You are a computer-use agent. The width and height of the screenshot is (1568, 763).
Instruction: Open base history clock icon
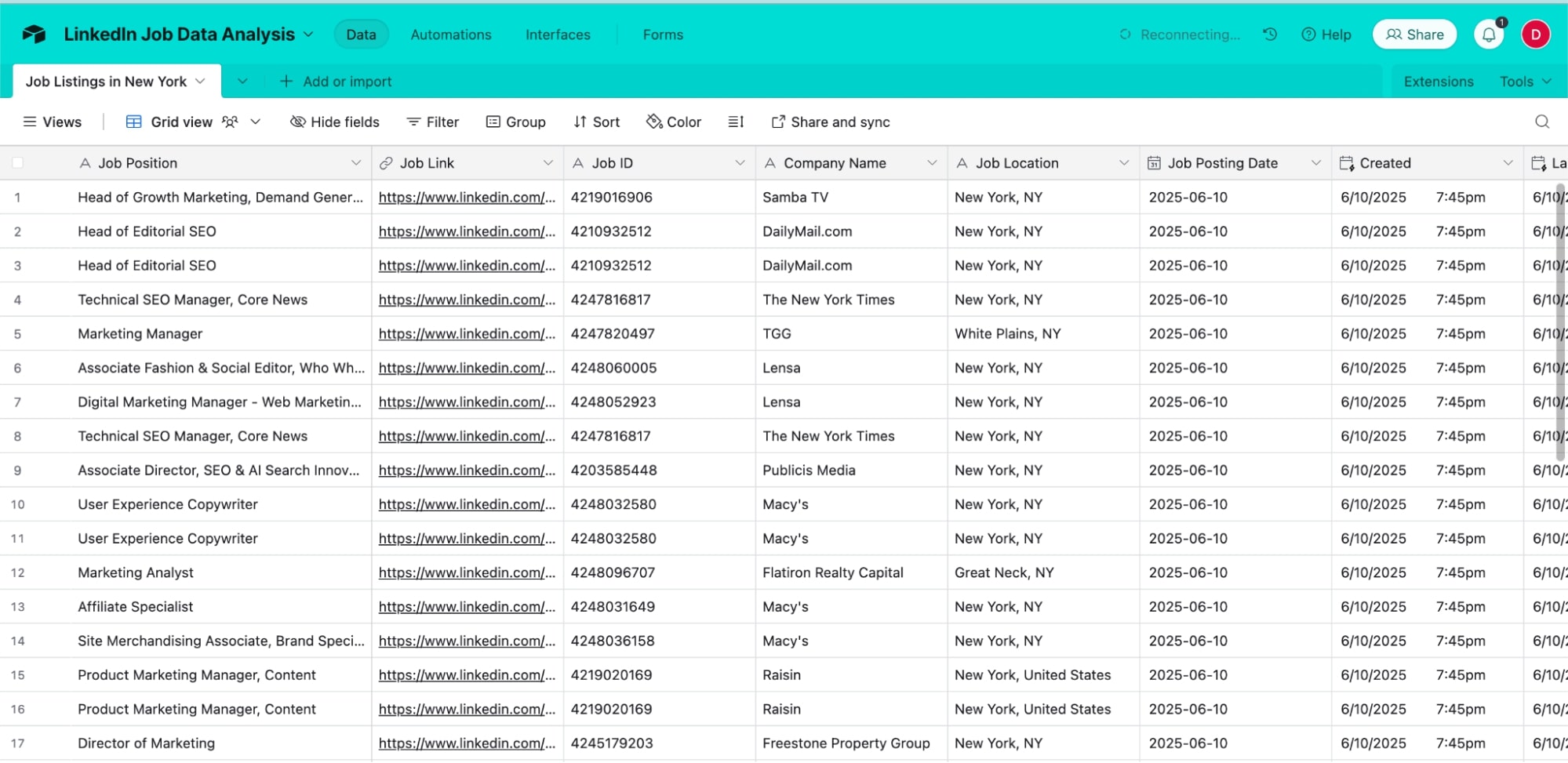tap(1270, 35)
